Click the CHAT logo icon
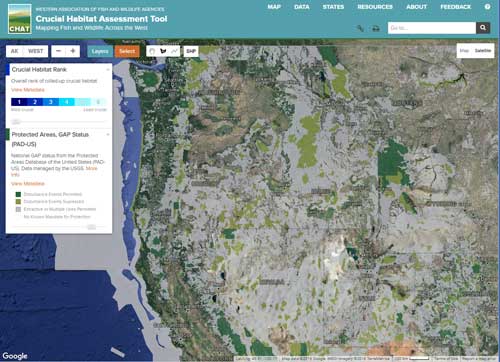The width and height of the screenshot is (500, 362). [19, 19]
